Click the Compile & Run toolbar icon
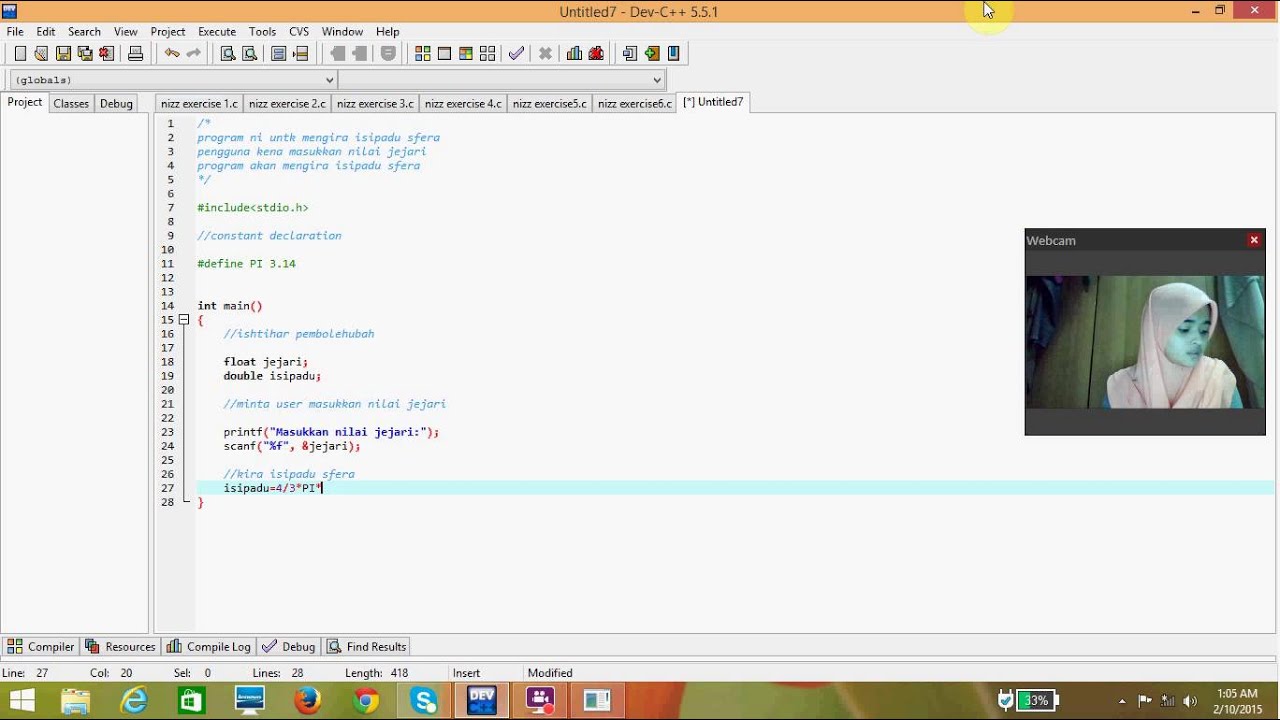1280x720 pixels. tap(466, 54)
